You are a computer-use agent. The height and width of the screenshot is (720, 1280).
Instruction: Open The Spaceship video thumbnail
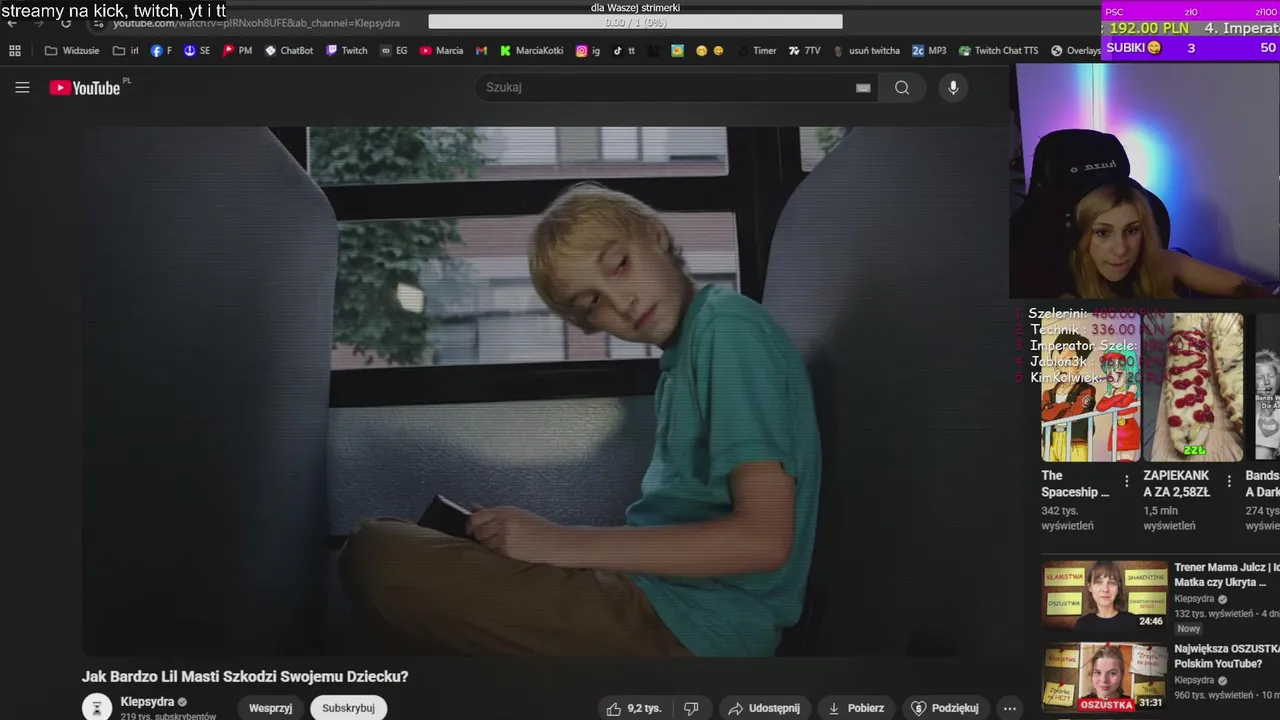(1090, 387)
